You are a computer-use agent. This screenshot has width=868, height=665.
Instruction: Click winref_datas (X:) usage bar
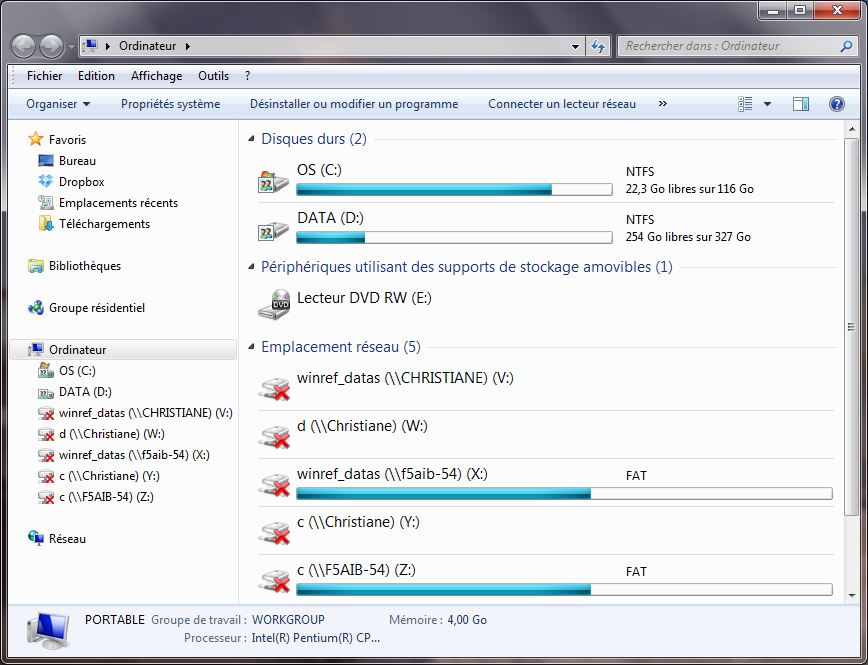(564, 493)
